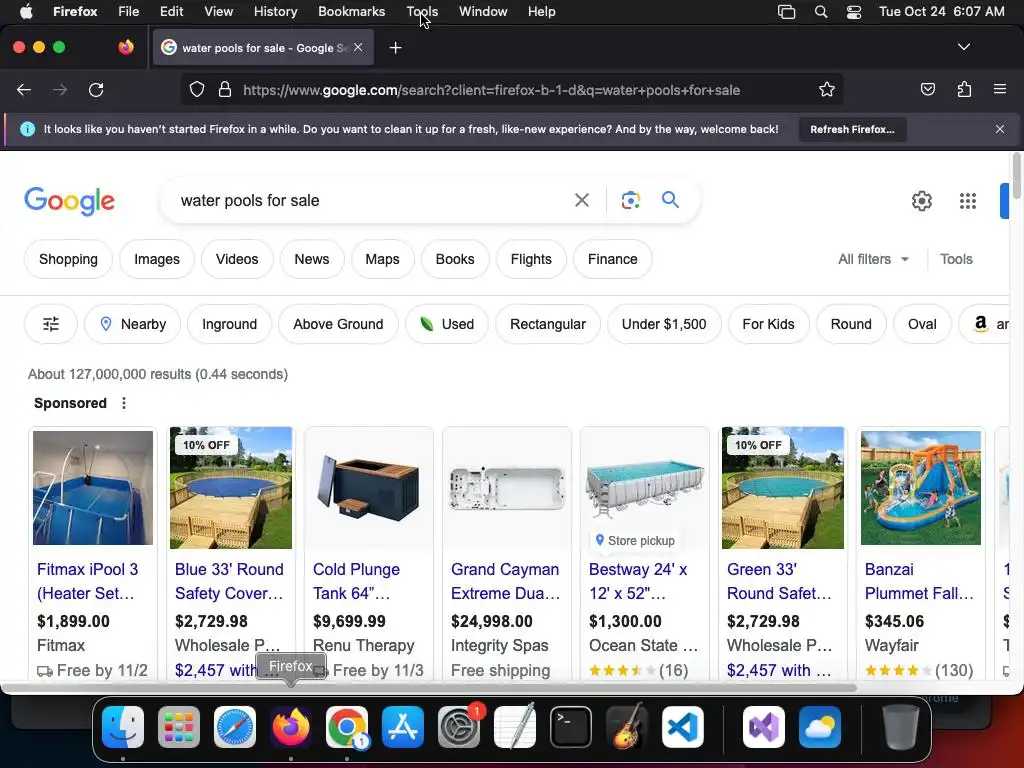Launch Google Chrome from the dock
Screen dimensions: 1024x768
[347, 727]
